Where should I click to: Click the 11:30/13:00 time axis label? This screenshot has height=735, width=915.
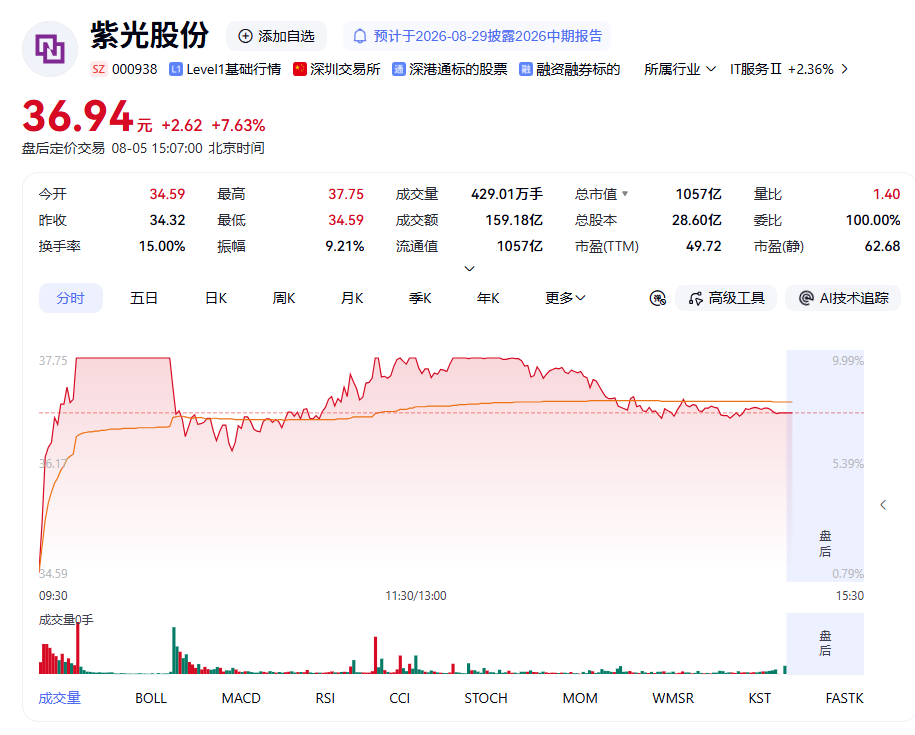click(x=415, y=596)
